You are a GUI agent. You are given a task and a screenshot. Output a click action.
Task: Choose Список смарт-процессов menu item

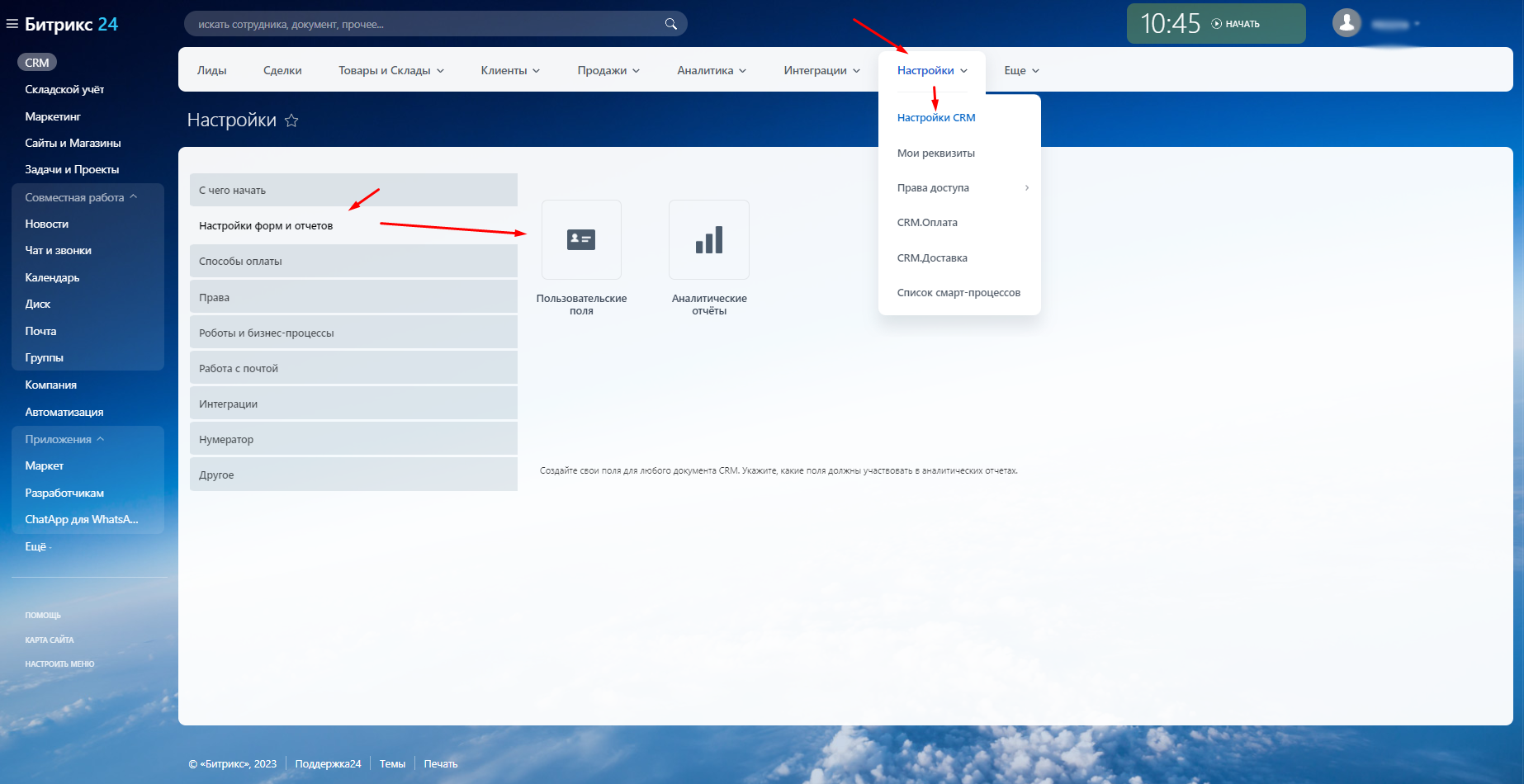[958, 293]
